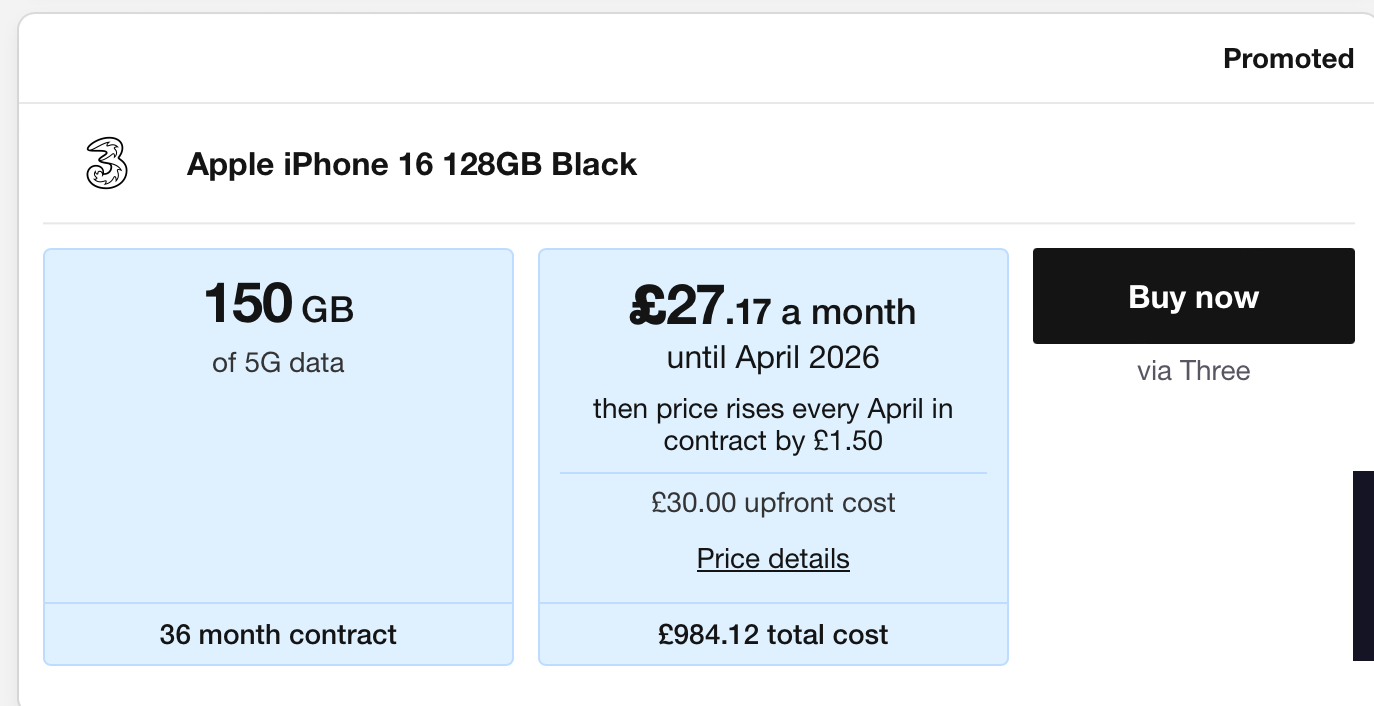This screenshot has height=706, width=1374.
Task: Click the Three network logo icon
Action: click(107, 163)
